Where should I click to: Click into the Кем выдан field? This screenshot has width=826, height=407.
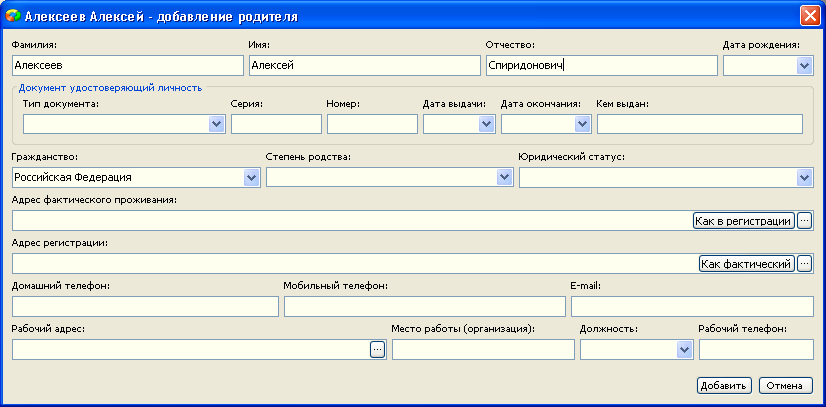tap(700, 124)
